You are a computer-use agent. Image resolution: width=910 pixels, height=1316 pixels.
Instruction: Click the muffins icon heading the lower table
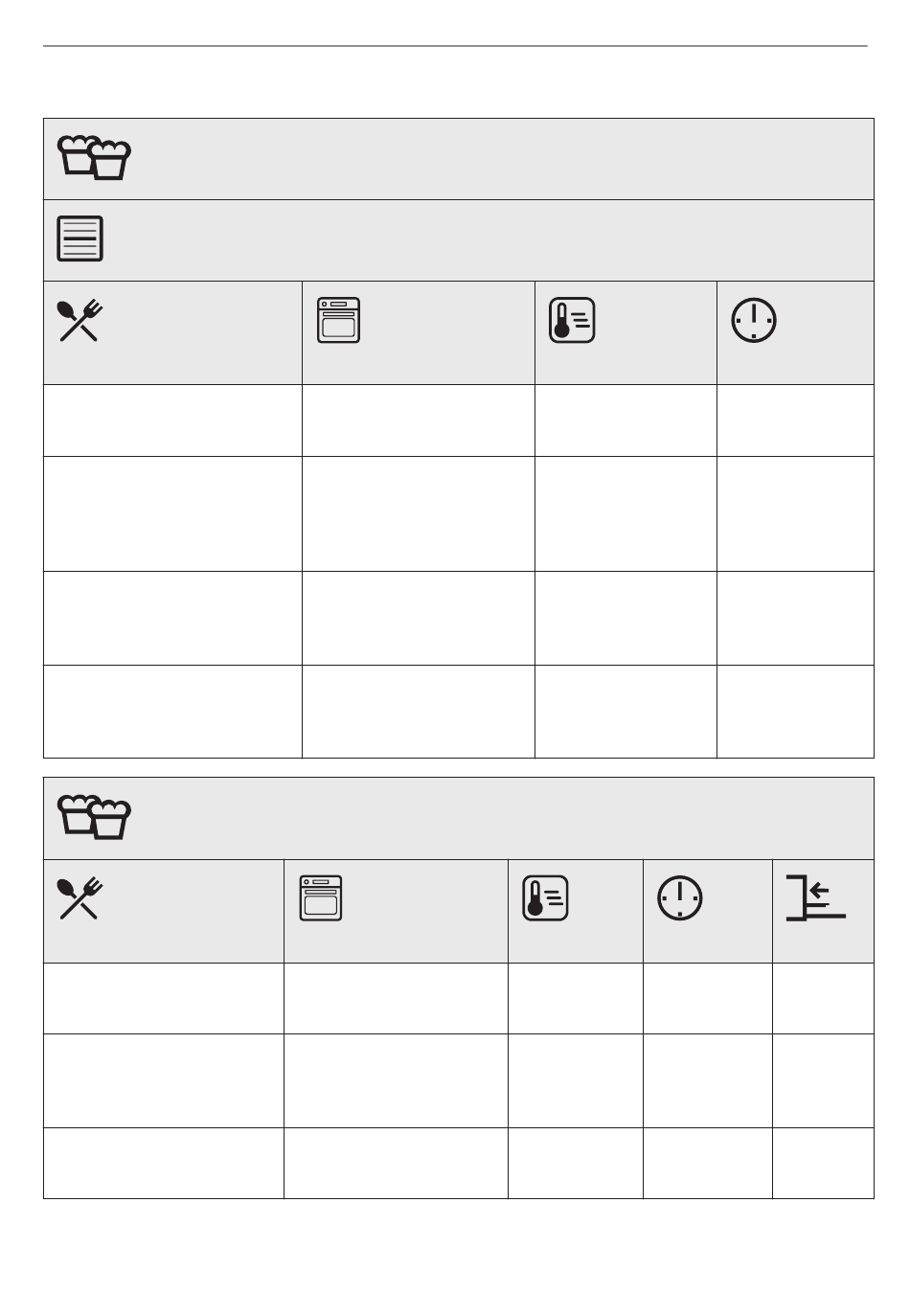(94, 817)
